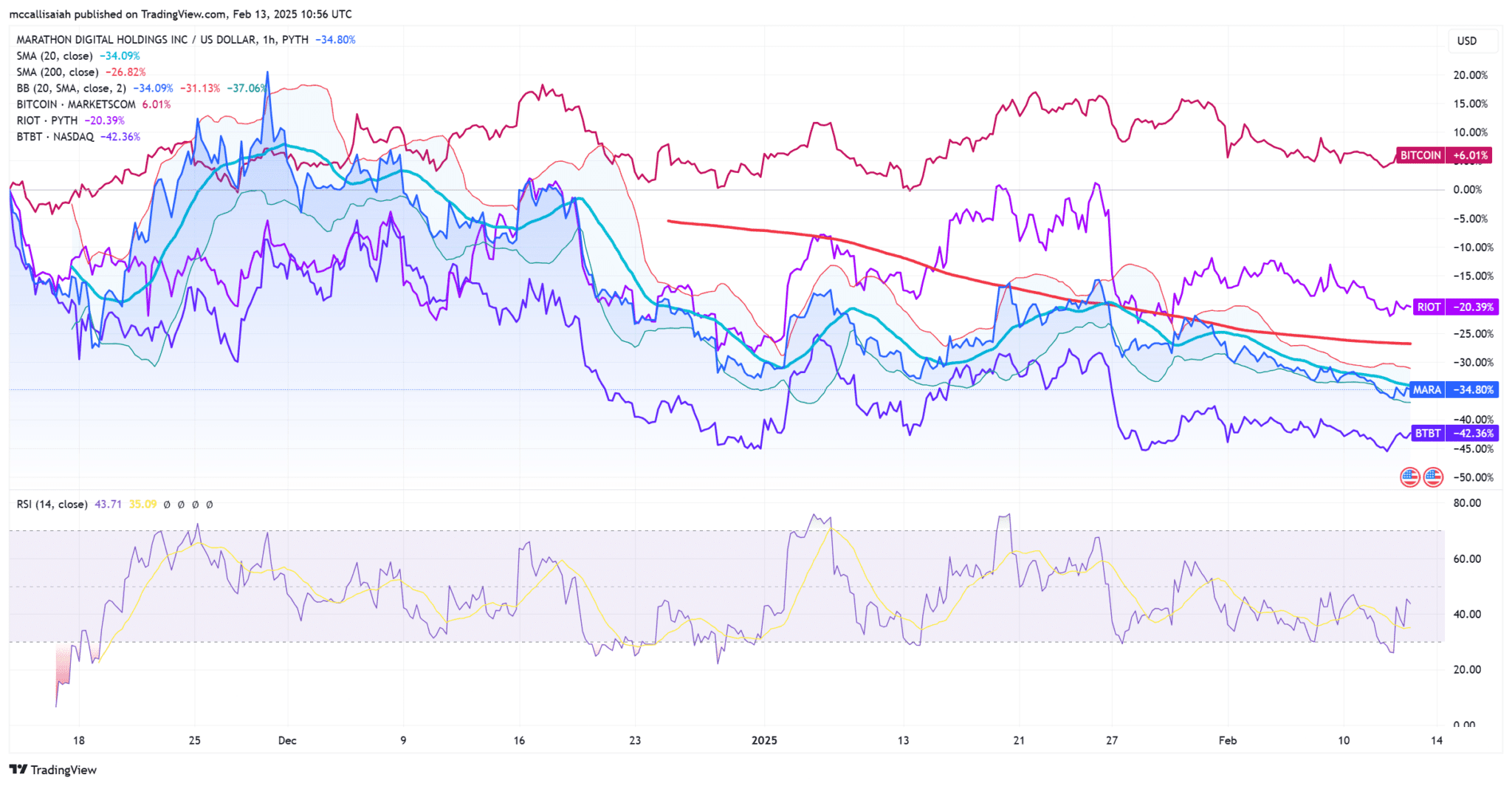
Task: Click the 20.00 level on RSI axis
Action: (1467, 669)
